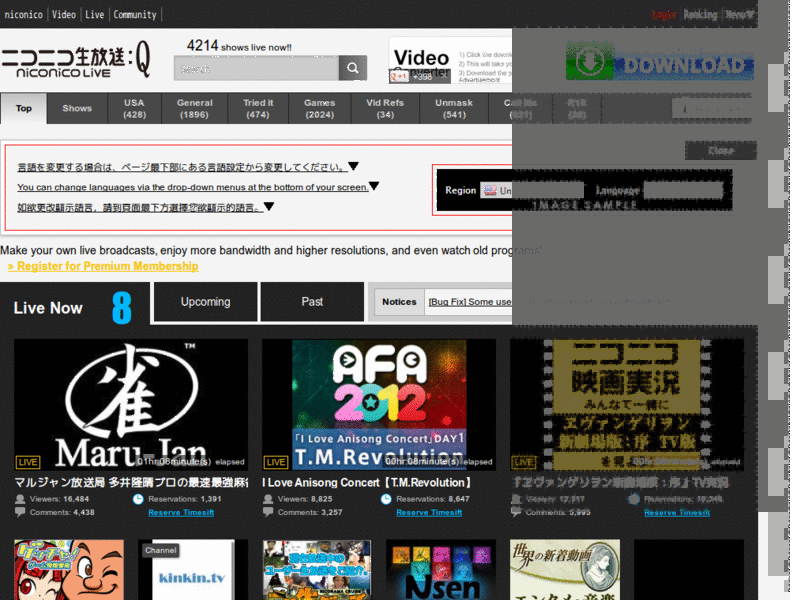
Task: Expand the Chinese language notice arrow
Action: tap(269, 206)
